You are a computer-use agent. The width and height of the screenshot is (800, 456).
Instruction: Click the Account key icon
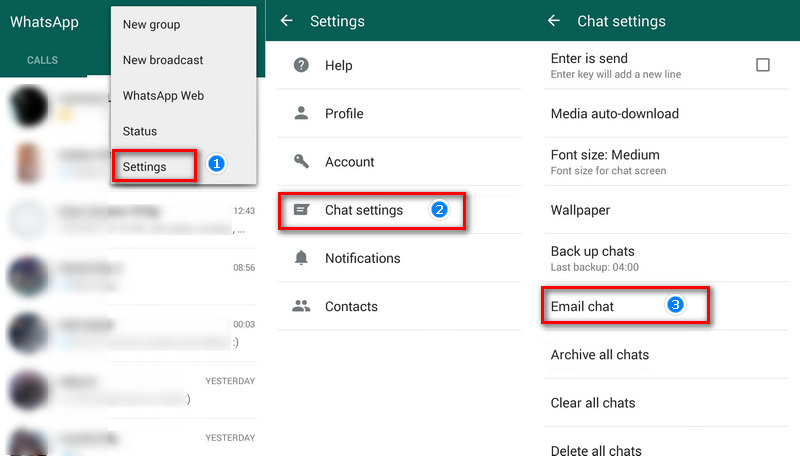click(x=301, y=161)
